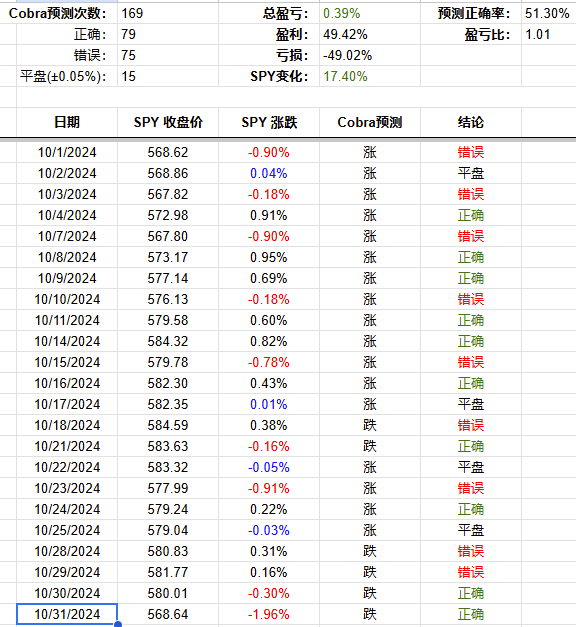Click the -1.96% change cell
This screenshot has width=576, height=627.
[269, 614]
